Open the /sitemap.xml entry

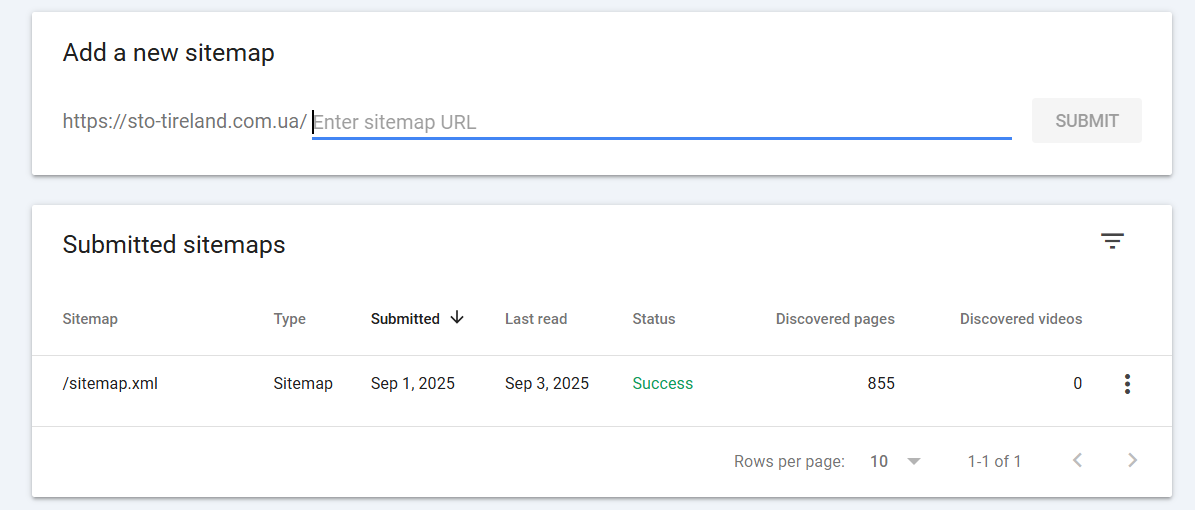(x=110, y=383)
